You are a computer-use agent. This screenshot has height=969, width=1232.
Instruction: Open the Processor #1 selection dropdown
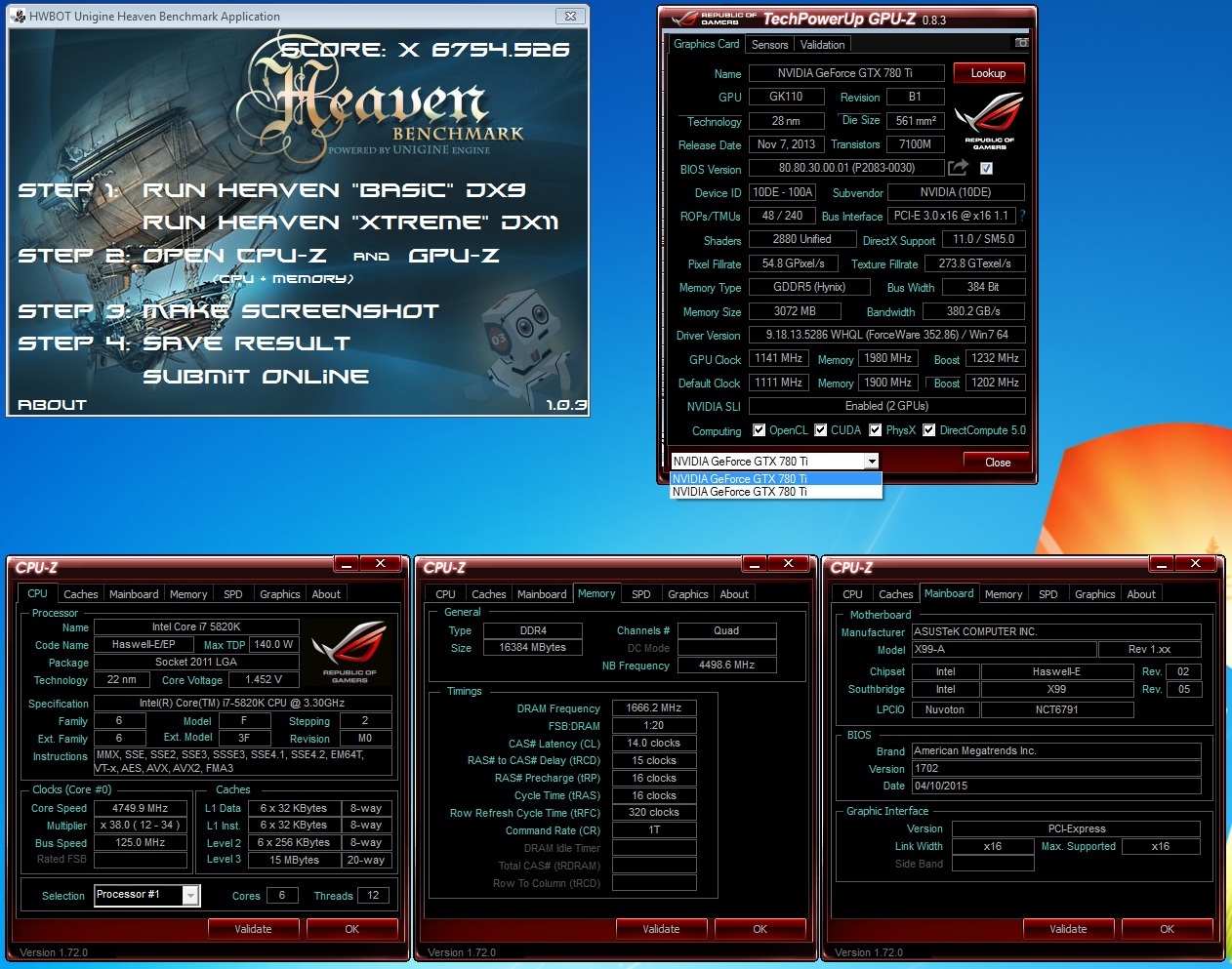pos(191,895)
